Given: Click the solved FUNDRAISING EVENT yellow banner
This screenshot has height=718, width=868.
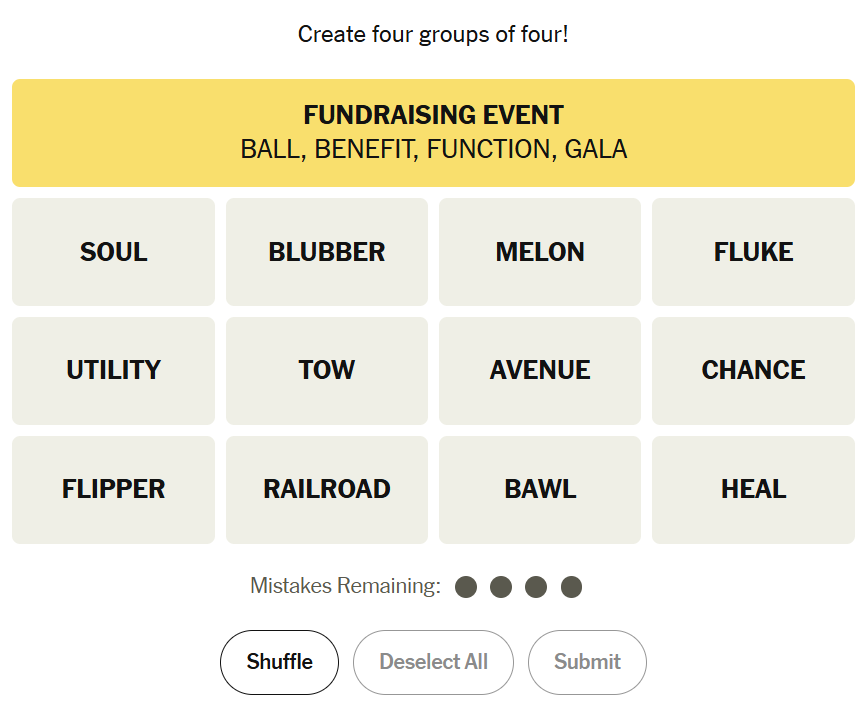Looking at the screenshot, I should coord(433,133).
